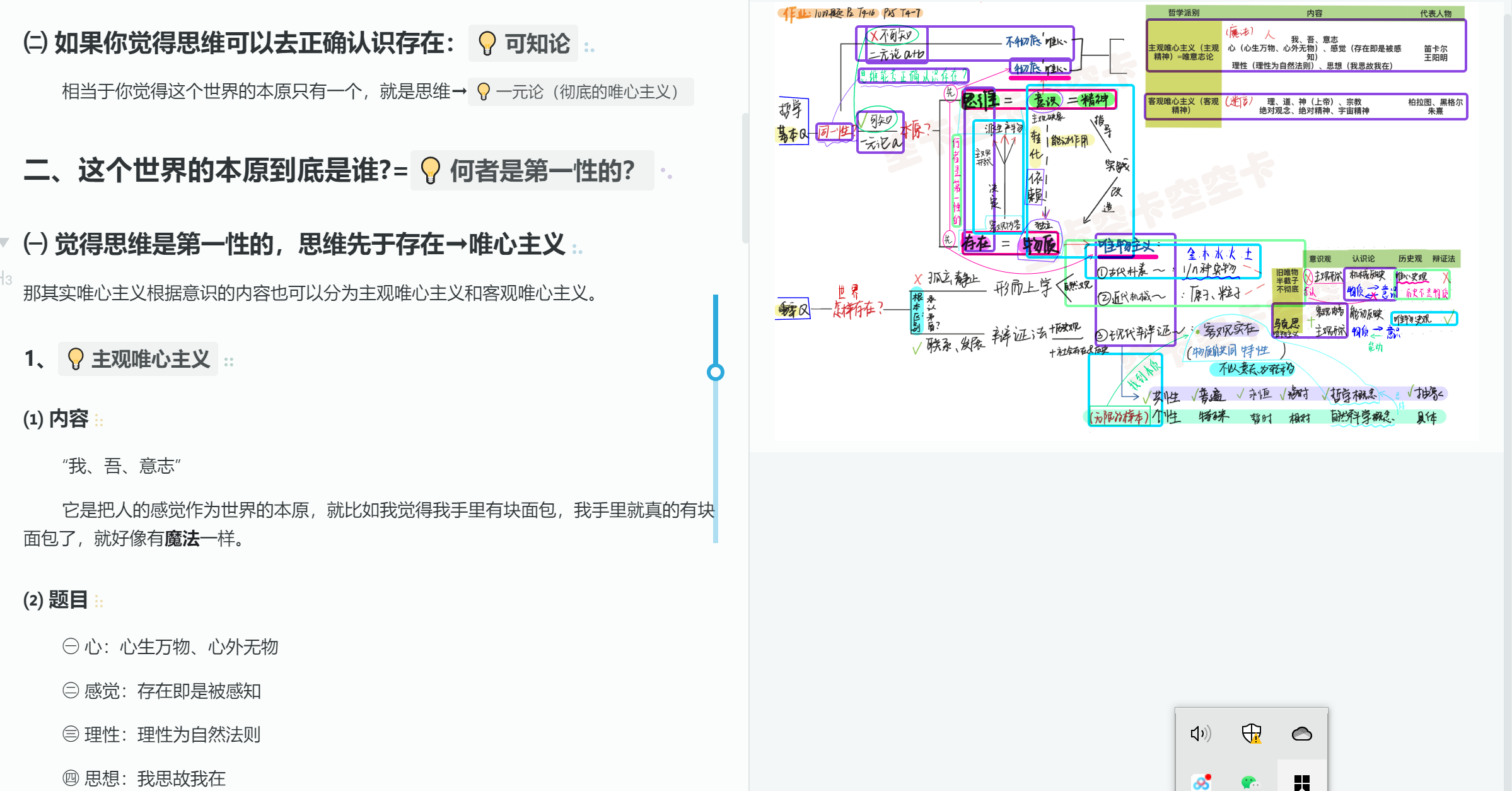Click the lightbulb icon in the 可知论 tag
Screen dimensions: 1512x791
point(486,44)
